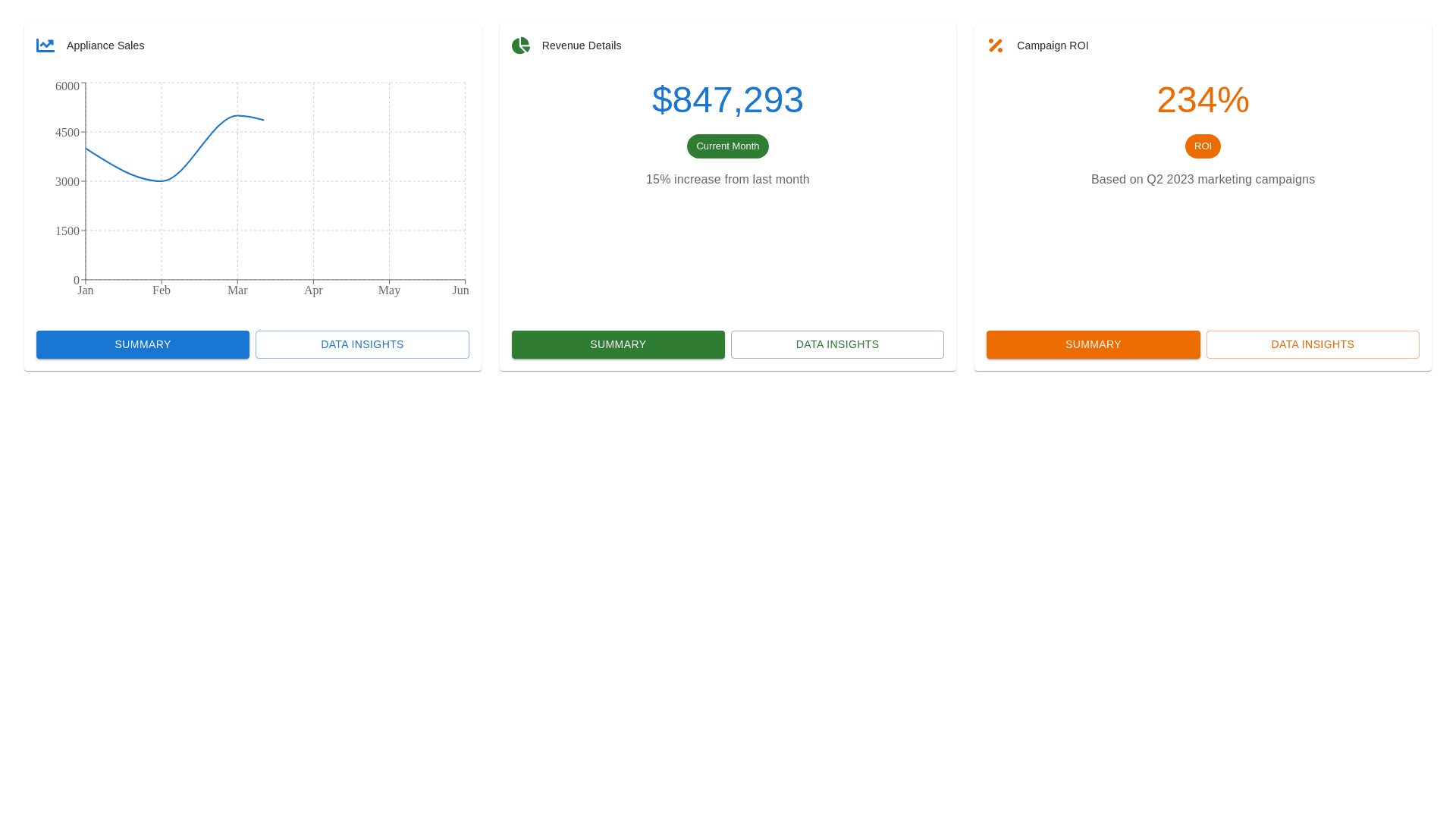Click the 234% ROI value
The width and height of the screenshot is (1456, 819).
click(x=1203, y=100)
